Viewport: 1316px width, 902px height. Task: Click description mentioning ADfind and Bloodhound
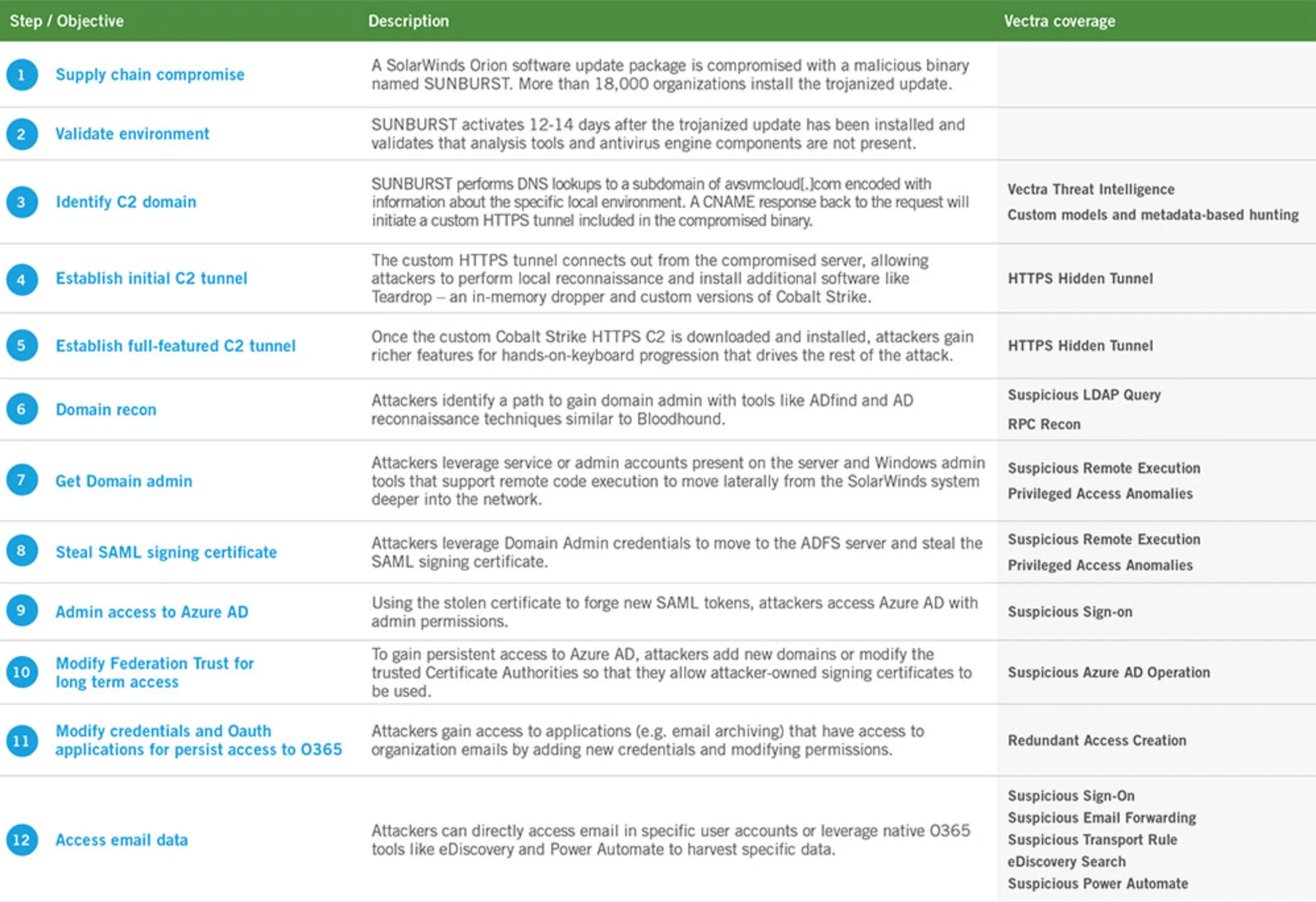point(642,409)
